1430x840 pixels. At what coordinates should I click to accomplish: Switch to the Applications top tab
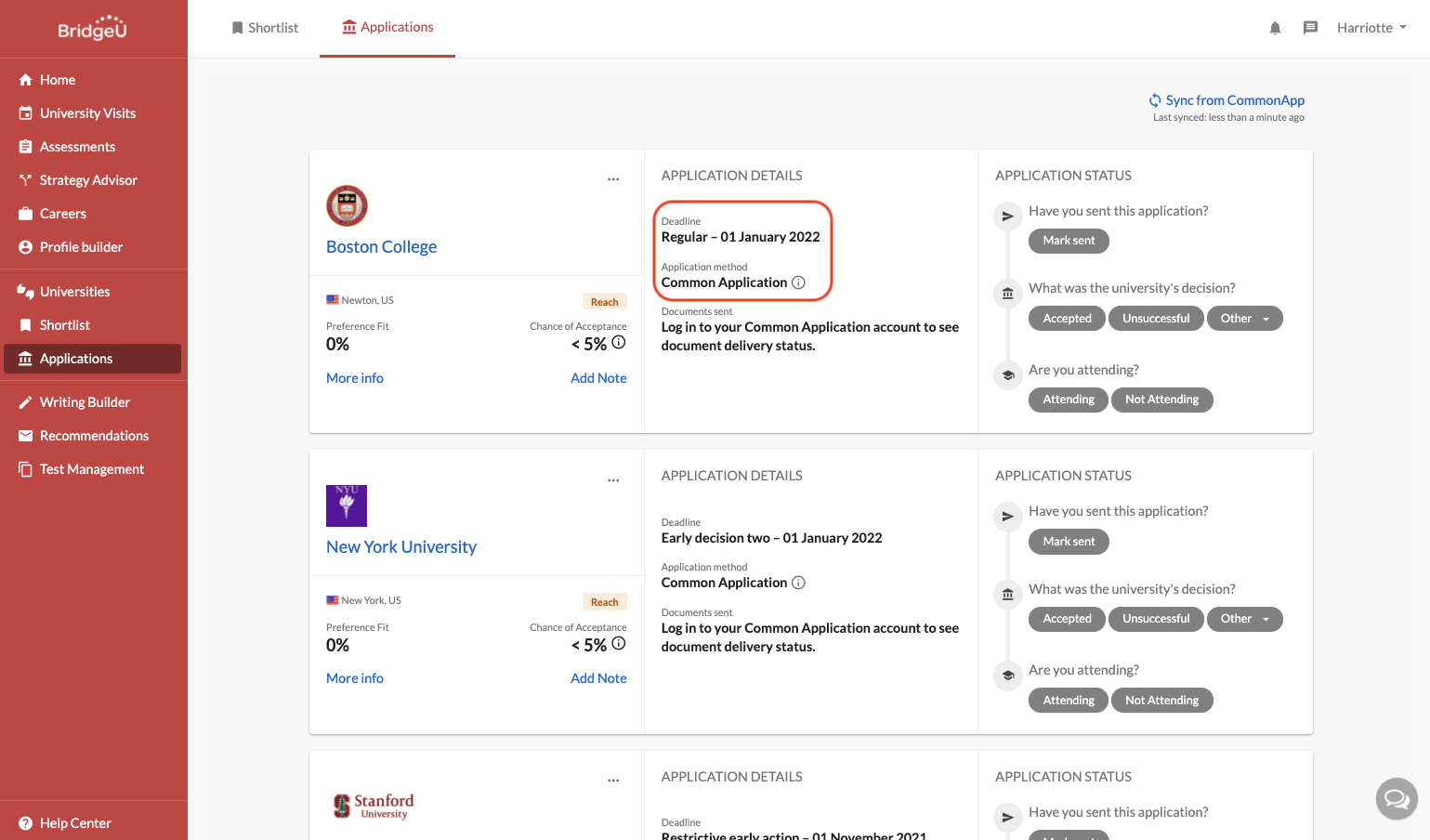tap(387, 28)
